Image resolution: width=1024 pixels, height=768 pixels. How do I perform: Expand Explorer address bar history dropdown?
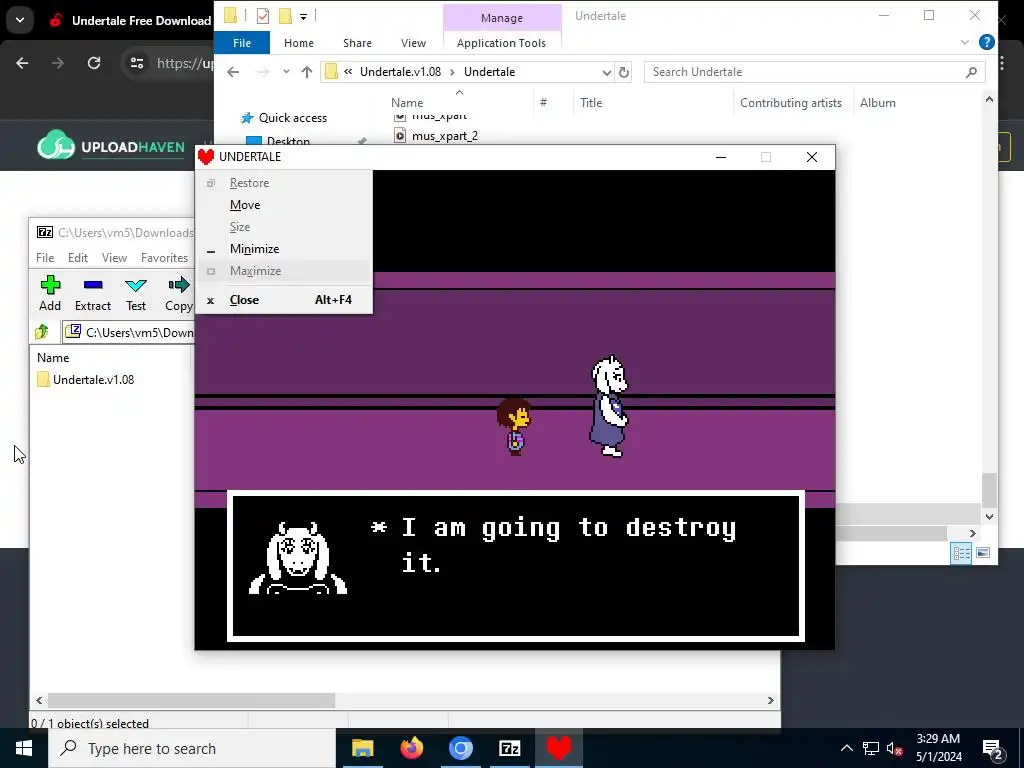(606, 72)
